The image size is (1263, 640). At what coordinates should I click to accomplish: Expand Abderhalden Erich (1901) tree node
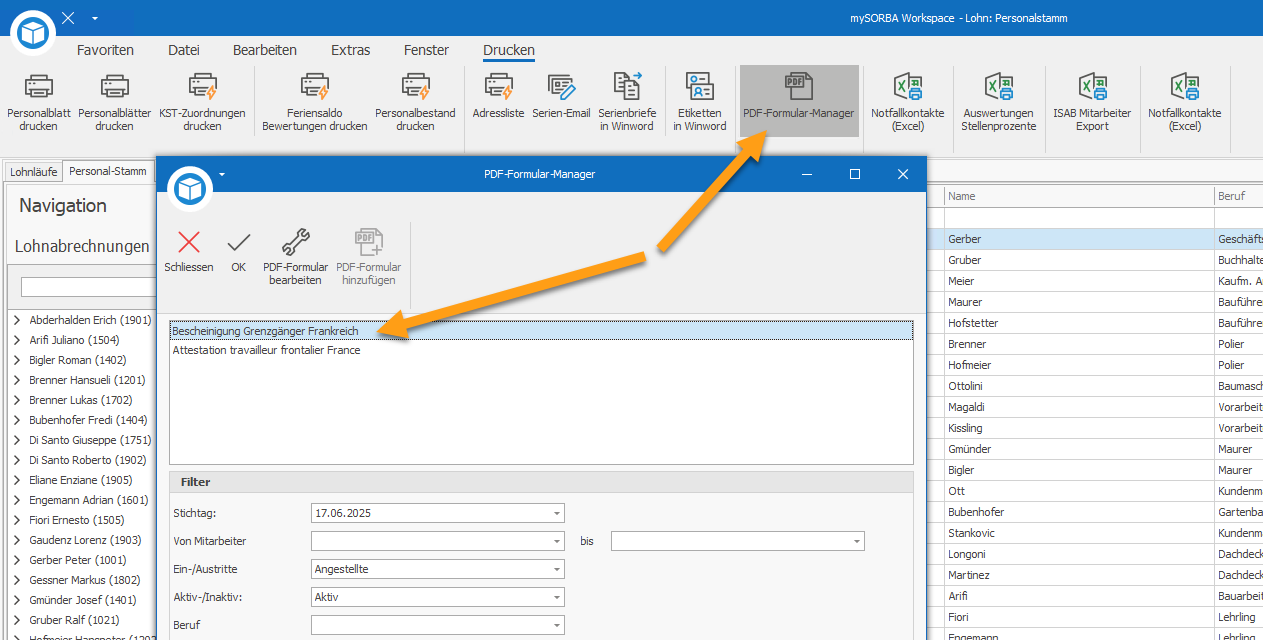point(17,320)
